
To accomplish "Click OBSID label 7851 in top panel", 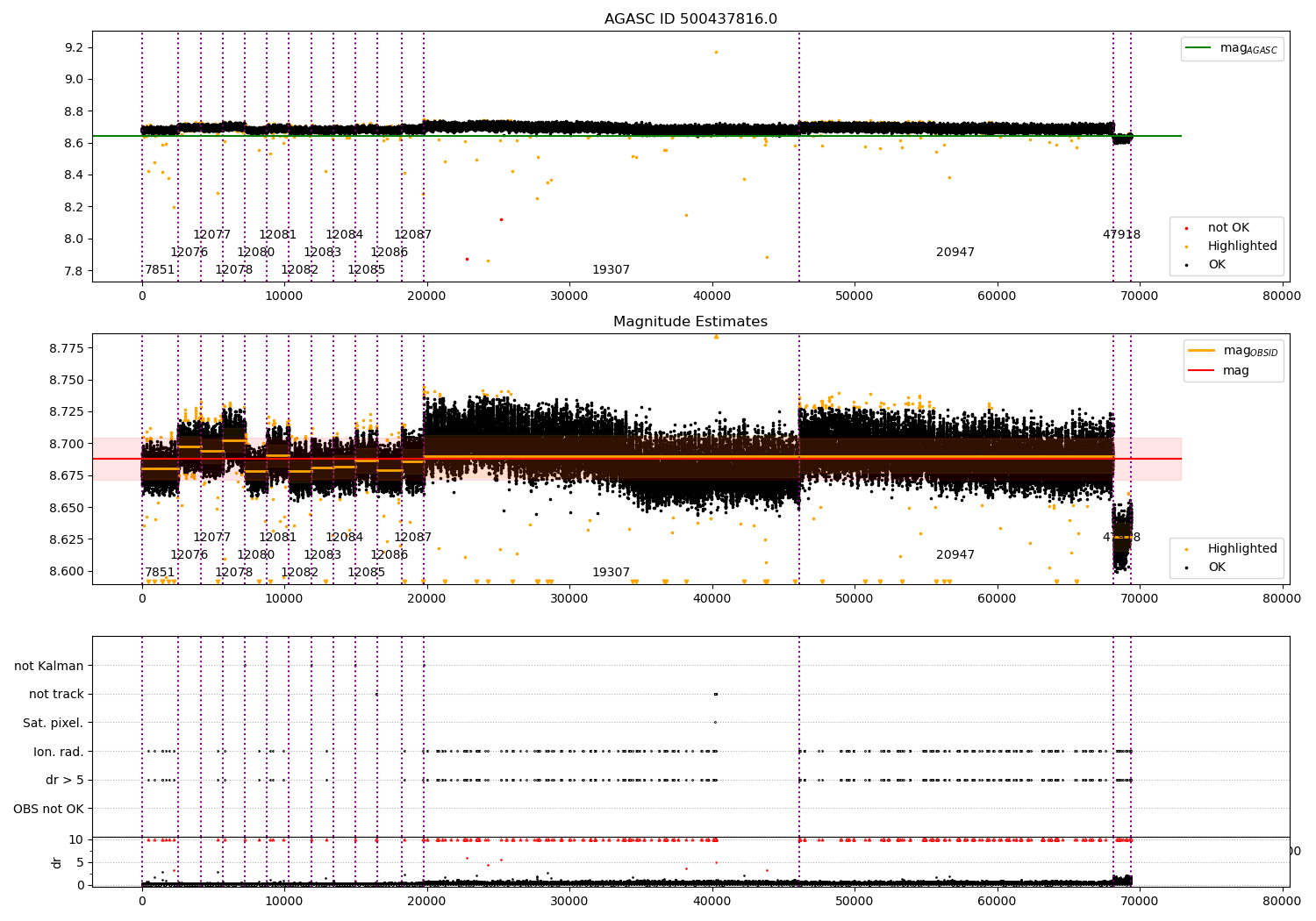I will [160, 270].
